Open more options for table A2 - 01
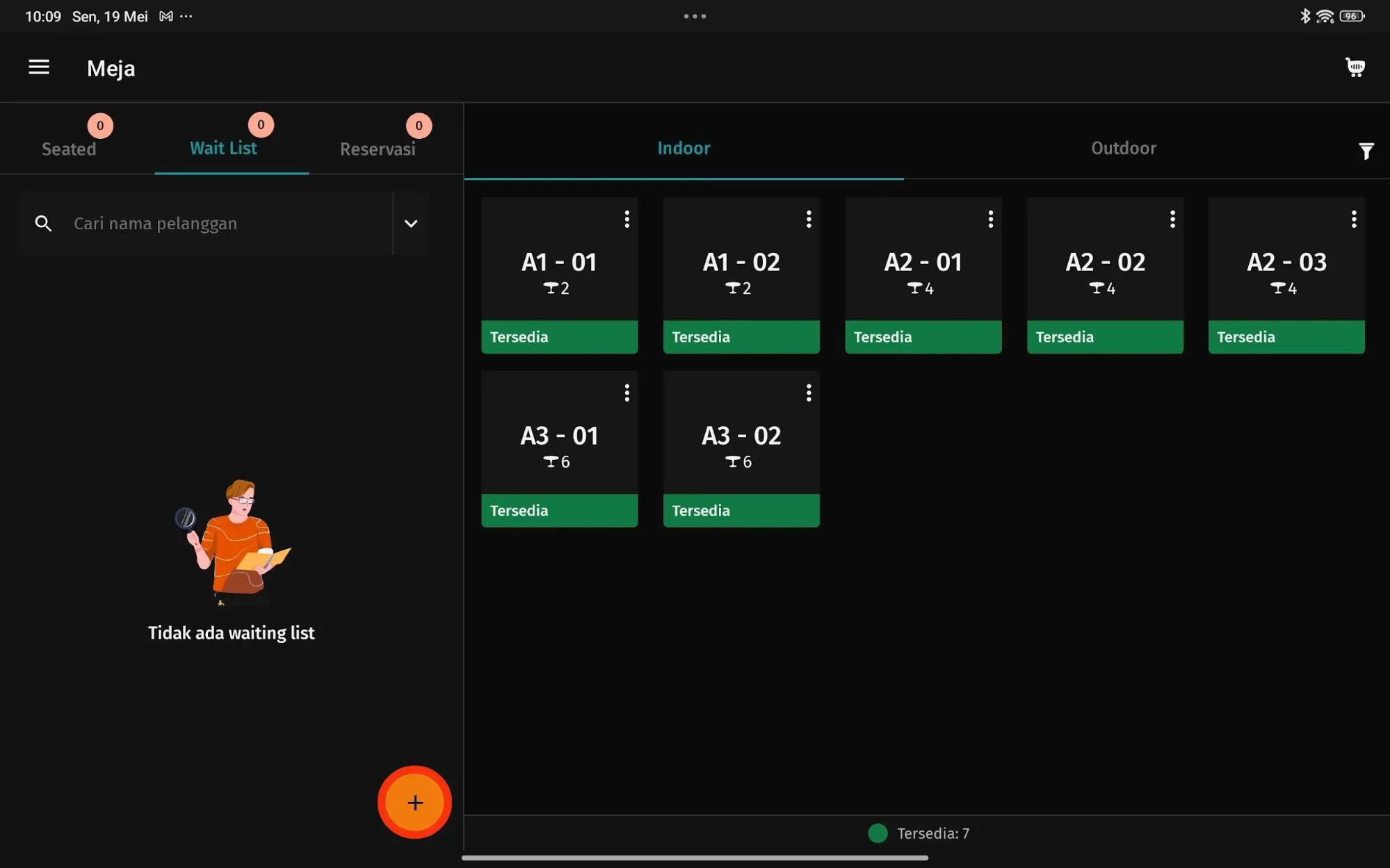The image size is (1390, 868). pyautogui.click(x=990, y=220)
